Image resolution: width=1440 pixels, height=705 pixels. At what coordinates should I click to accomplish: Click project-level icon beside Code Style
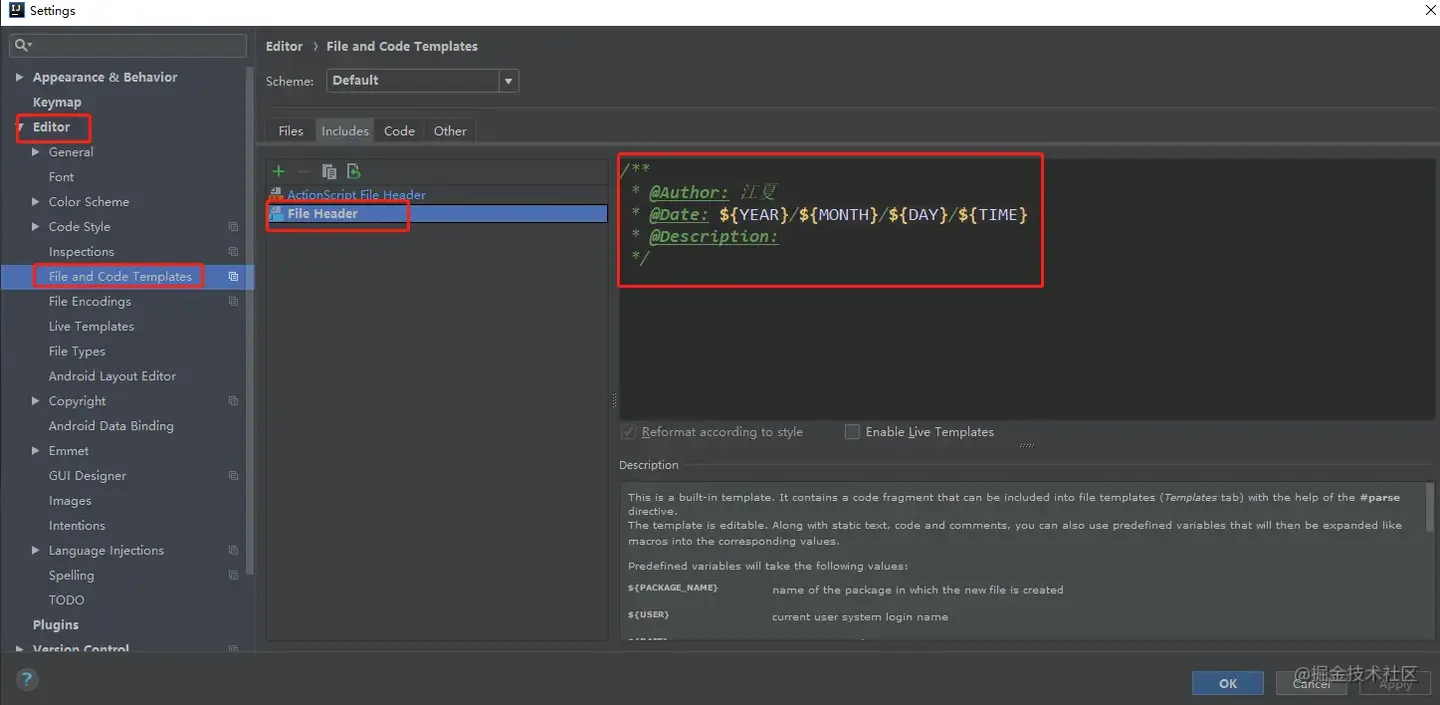233,227
